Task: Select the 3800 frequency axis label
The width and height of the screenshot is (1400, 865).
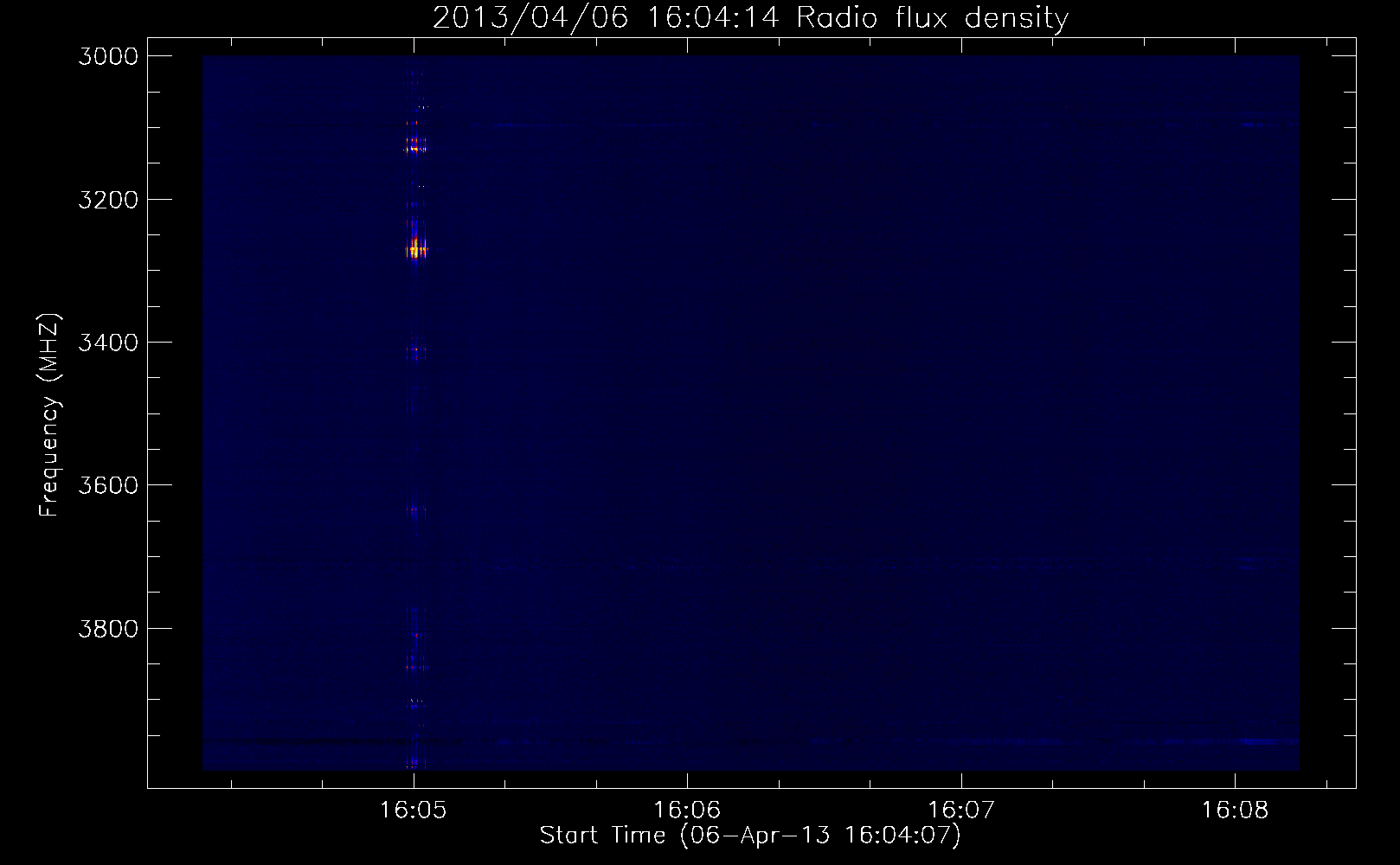Action: tap(108, 628)
